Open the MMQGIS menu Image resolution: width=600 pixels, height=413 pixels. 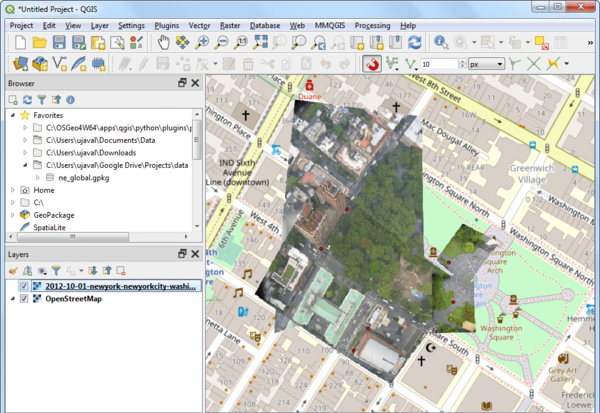[x=330, y=26]
